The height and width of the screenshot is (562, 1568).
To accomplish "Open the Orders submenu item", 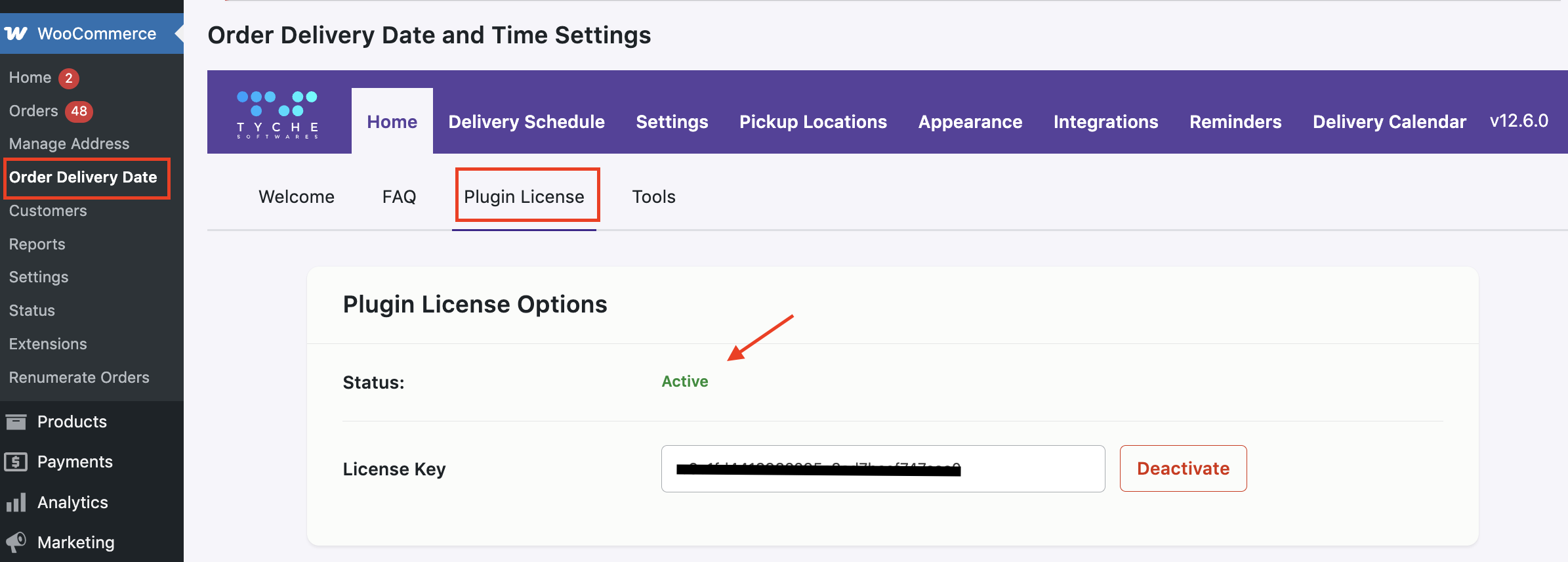I will (x=33, y=111).
